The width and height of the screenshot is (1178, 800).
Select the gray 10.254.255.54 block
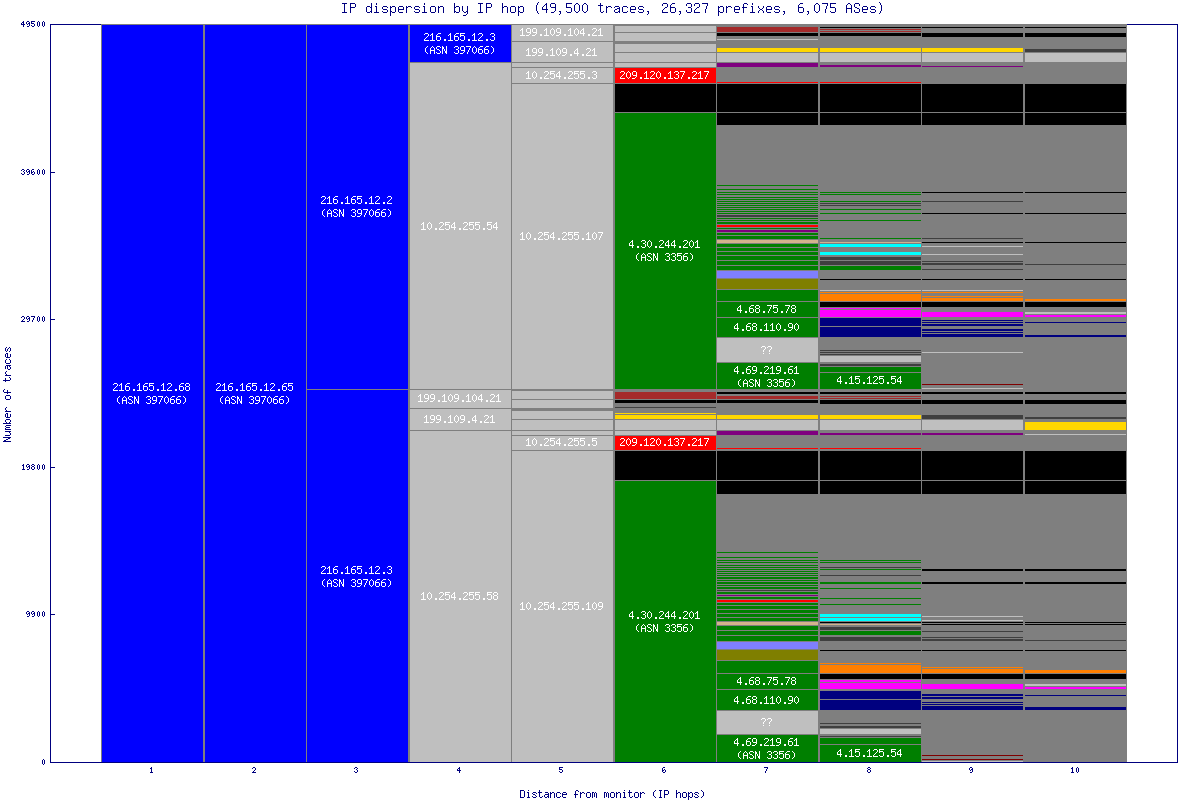click(x=459, y=226)
